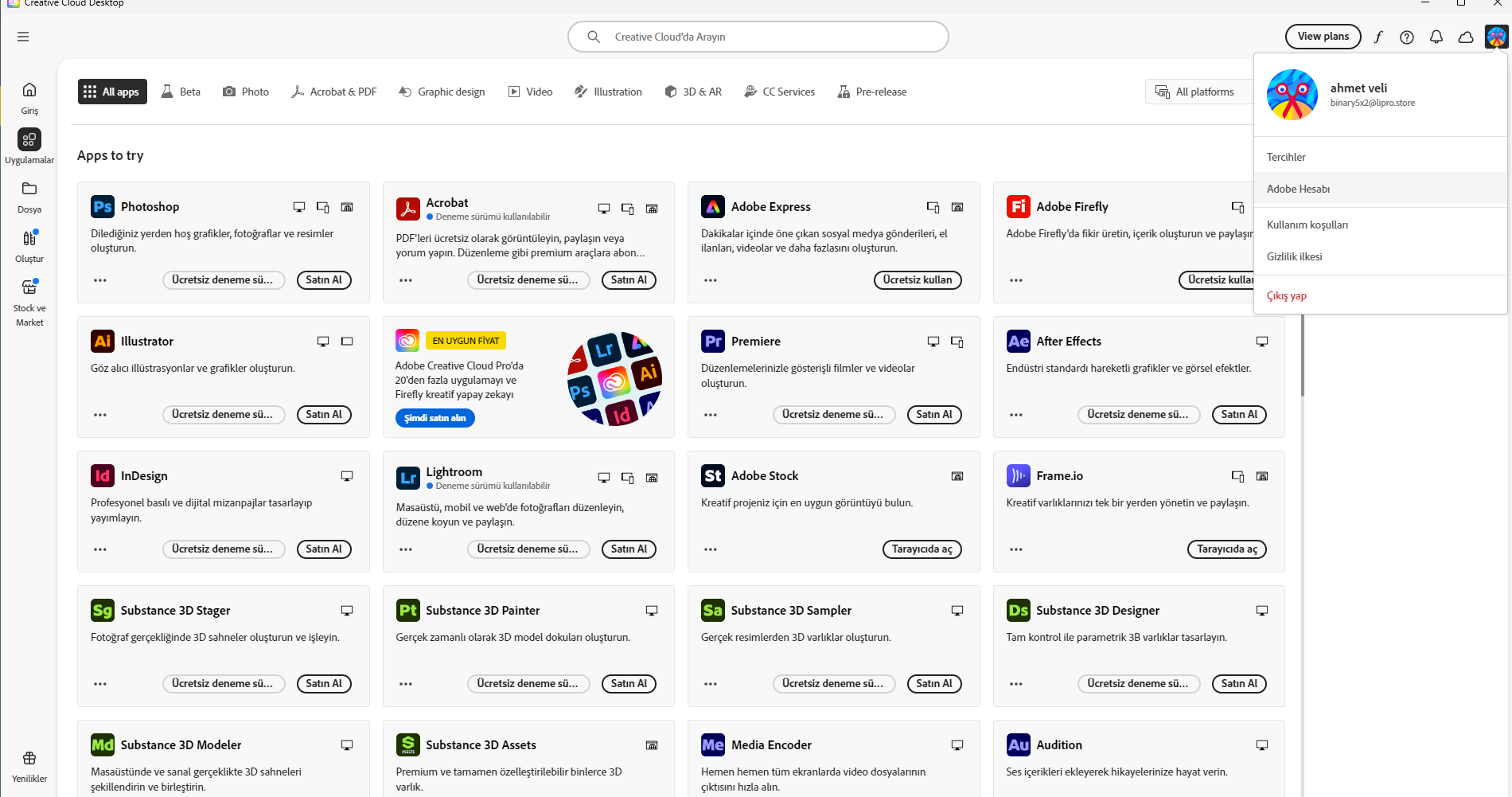Click the Illustrator app icon

click(x=103, y=342)
